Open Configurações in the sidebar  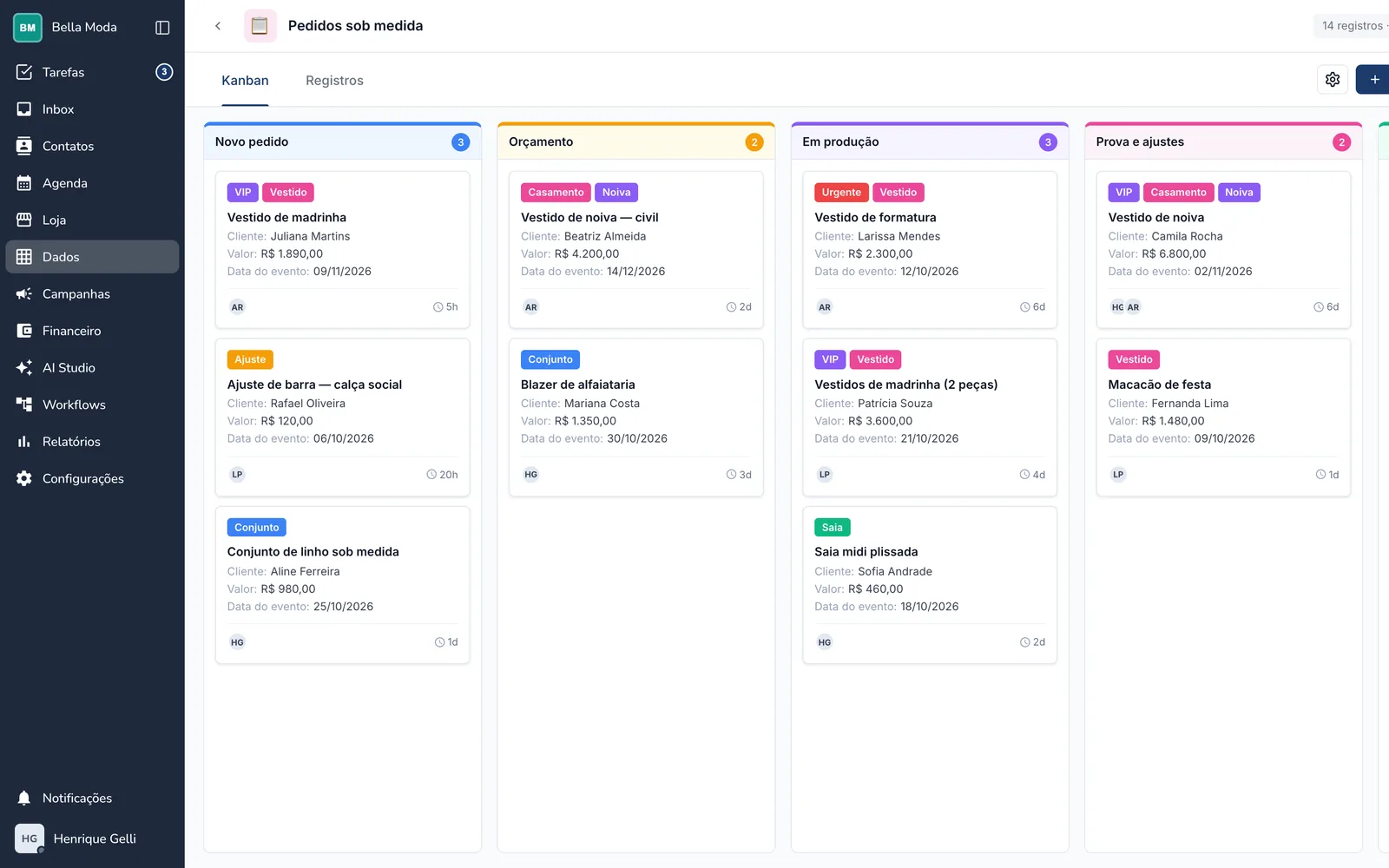tap(92, 478)
